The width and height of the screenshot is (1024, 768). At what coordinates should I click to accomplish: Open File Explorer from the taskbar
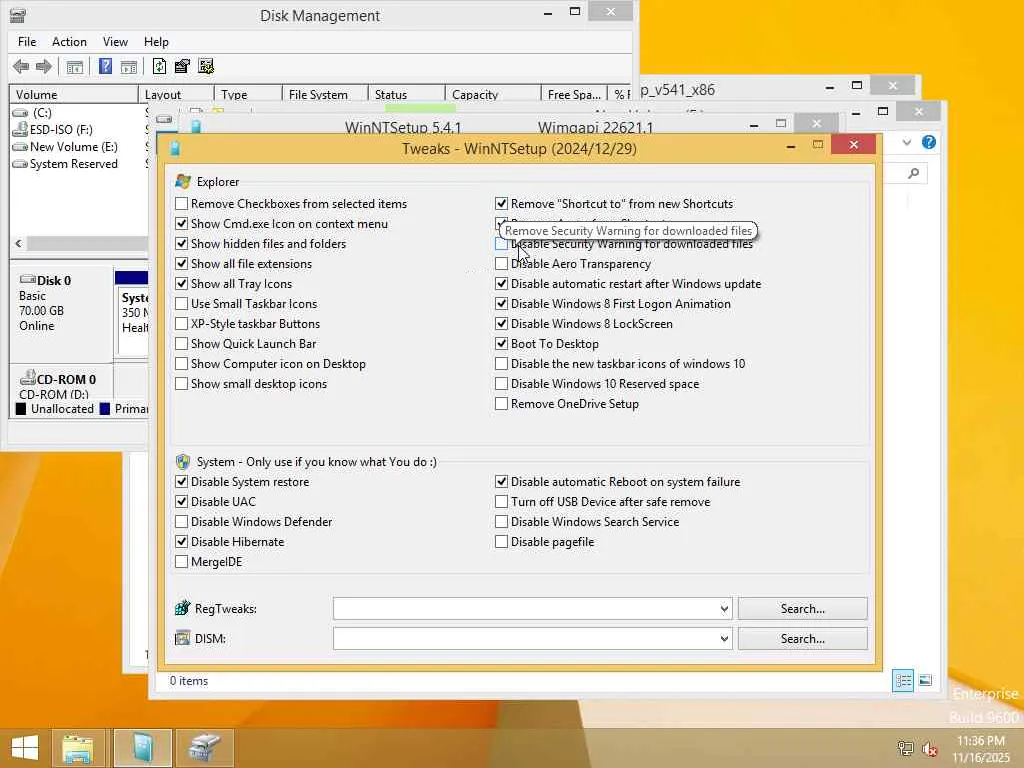click(78, 748)
